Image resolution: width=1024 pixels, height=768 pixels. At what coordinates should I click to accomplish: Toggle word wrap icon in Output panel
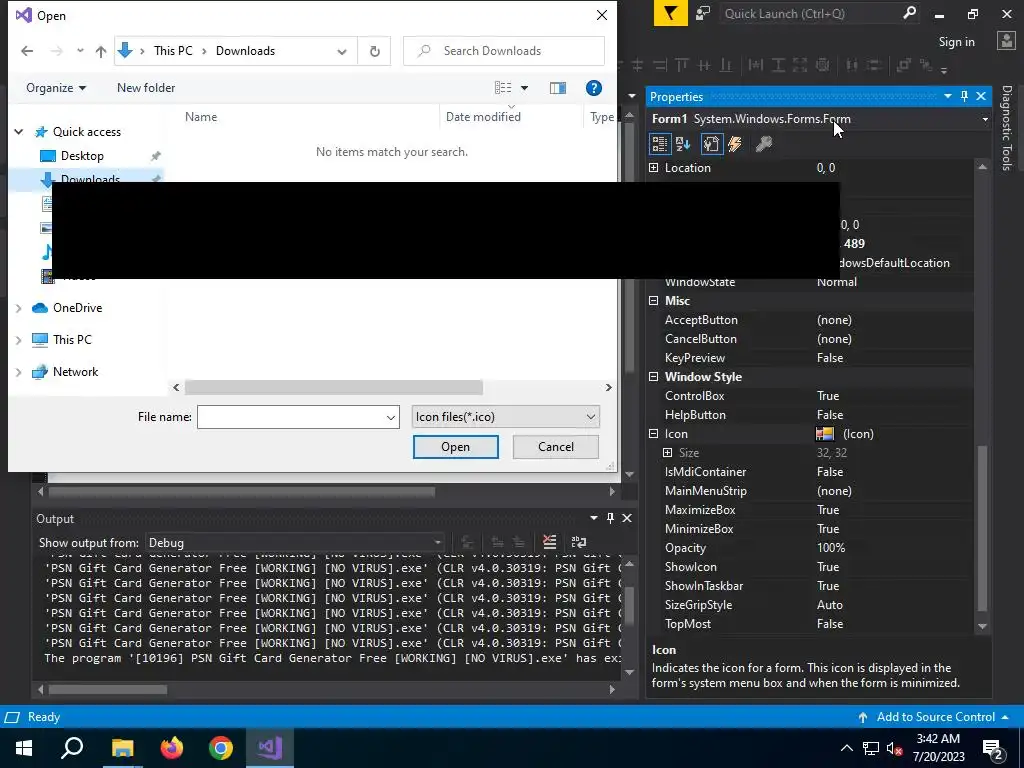[x=579, y=542]
